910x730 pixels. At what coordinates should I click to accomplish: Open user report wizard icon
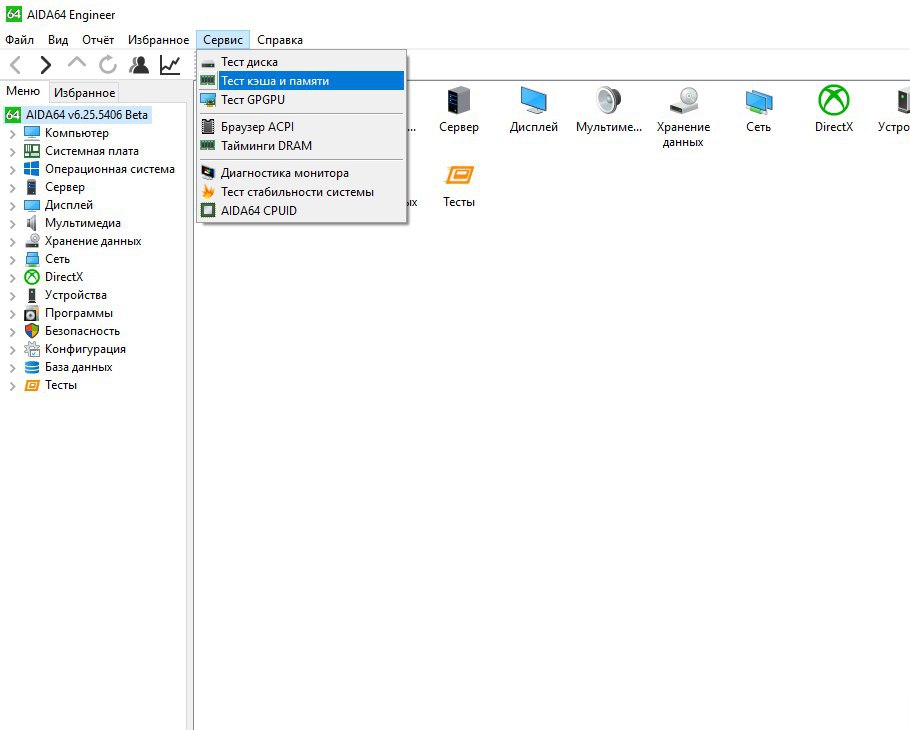point(139,64)
